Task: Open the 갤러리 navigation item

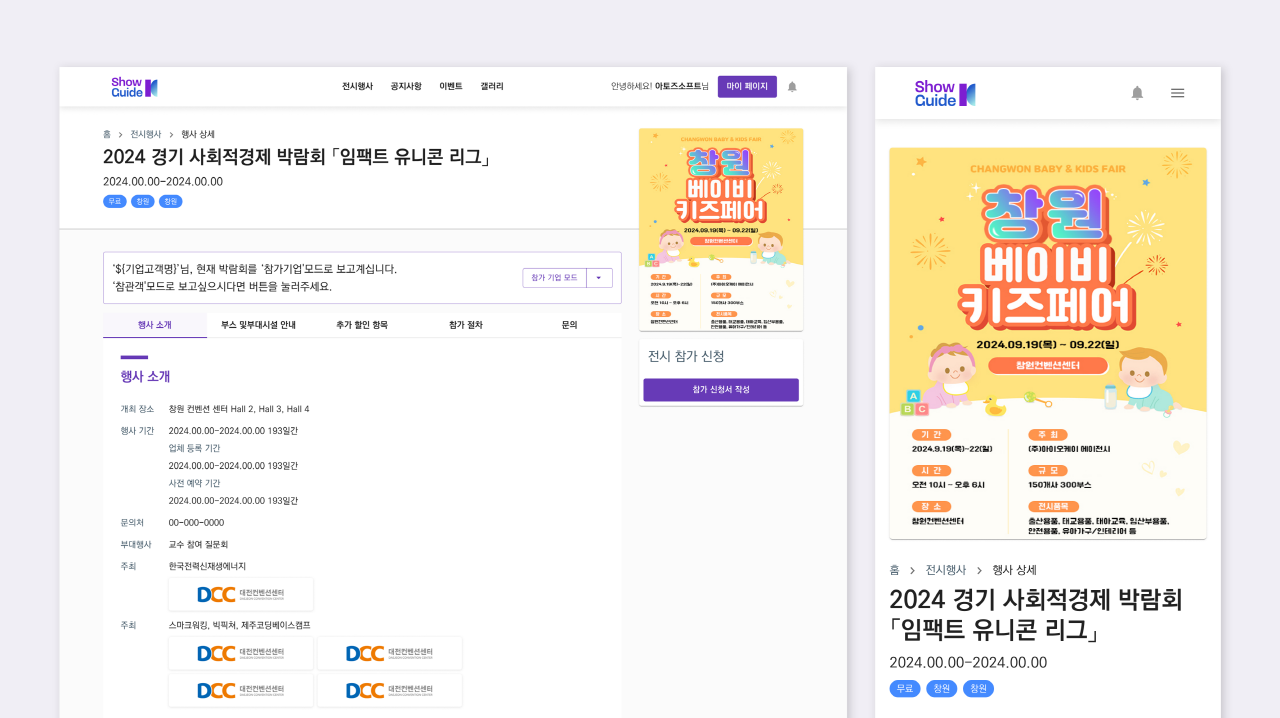Action: pyautogui.click(x=493, y=87)
